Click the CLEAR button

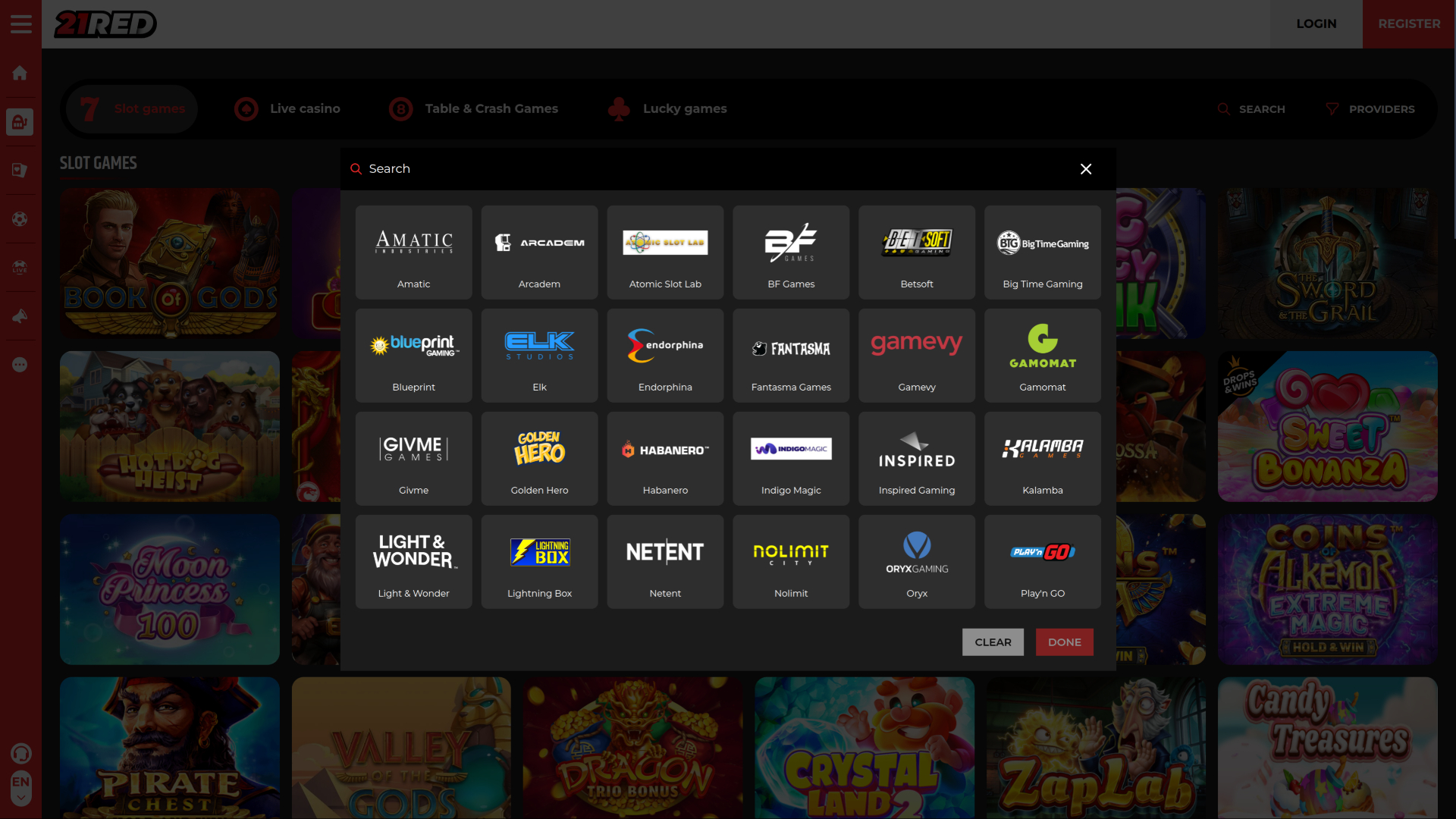(993, 642)
